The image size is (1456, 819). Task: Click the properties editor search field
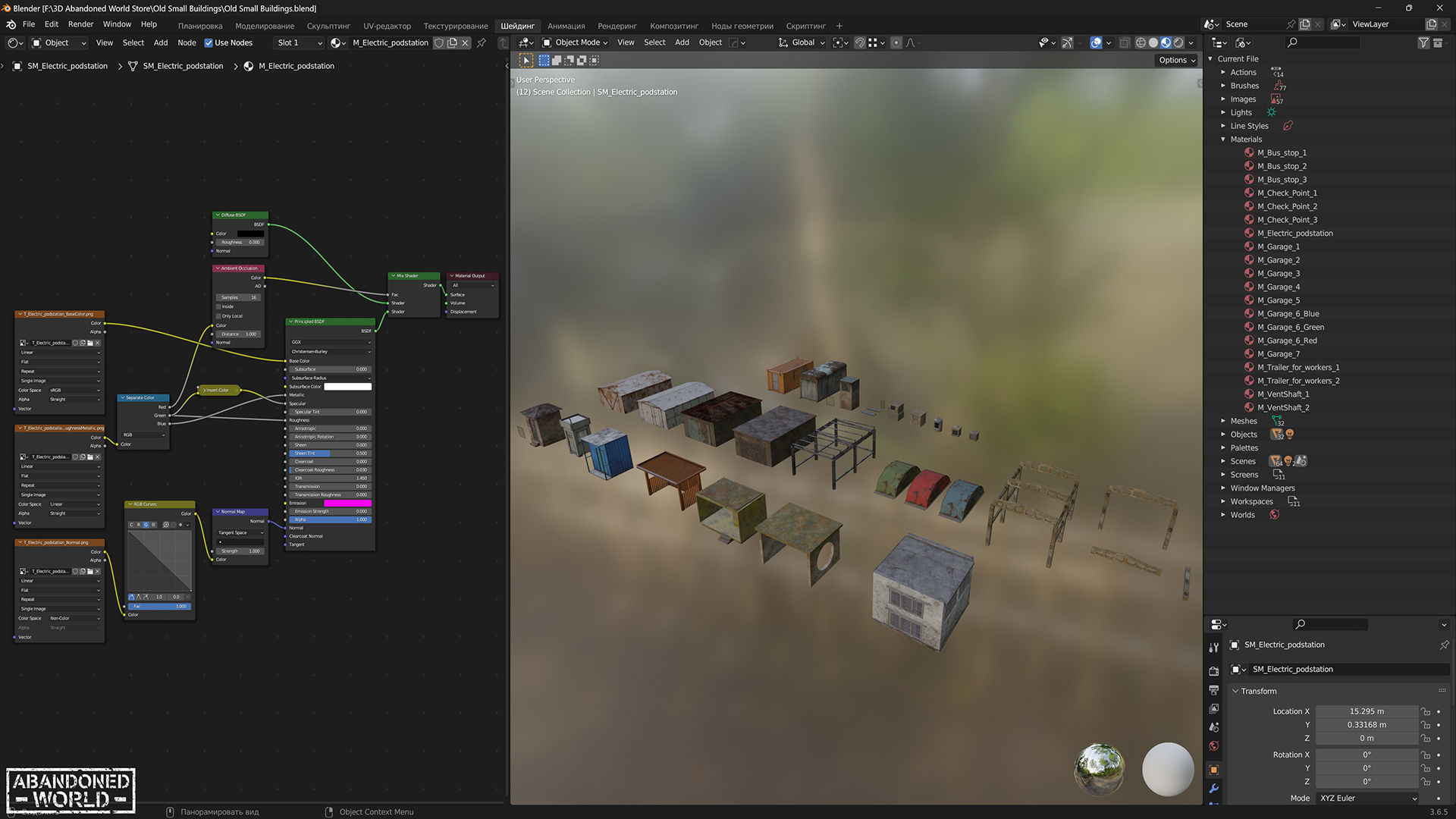point(1330,625)
